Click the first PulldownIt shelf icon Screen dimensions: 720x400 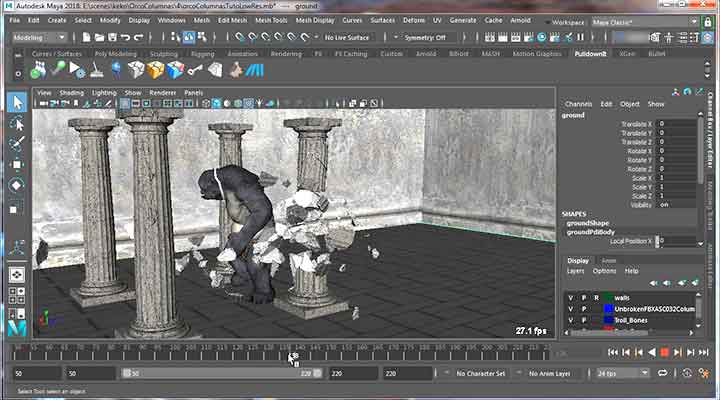pyautogui.click(x=38, y=70)
